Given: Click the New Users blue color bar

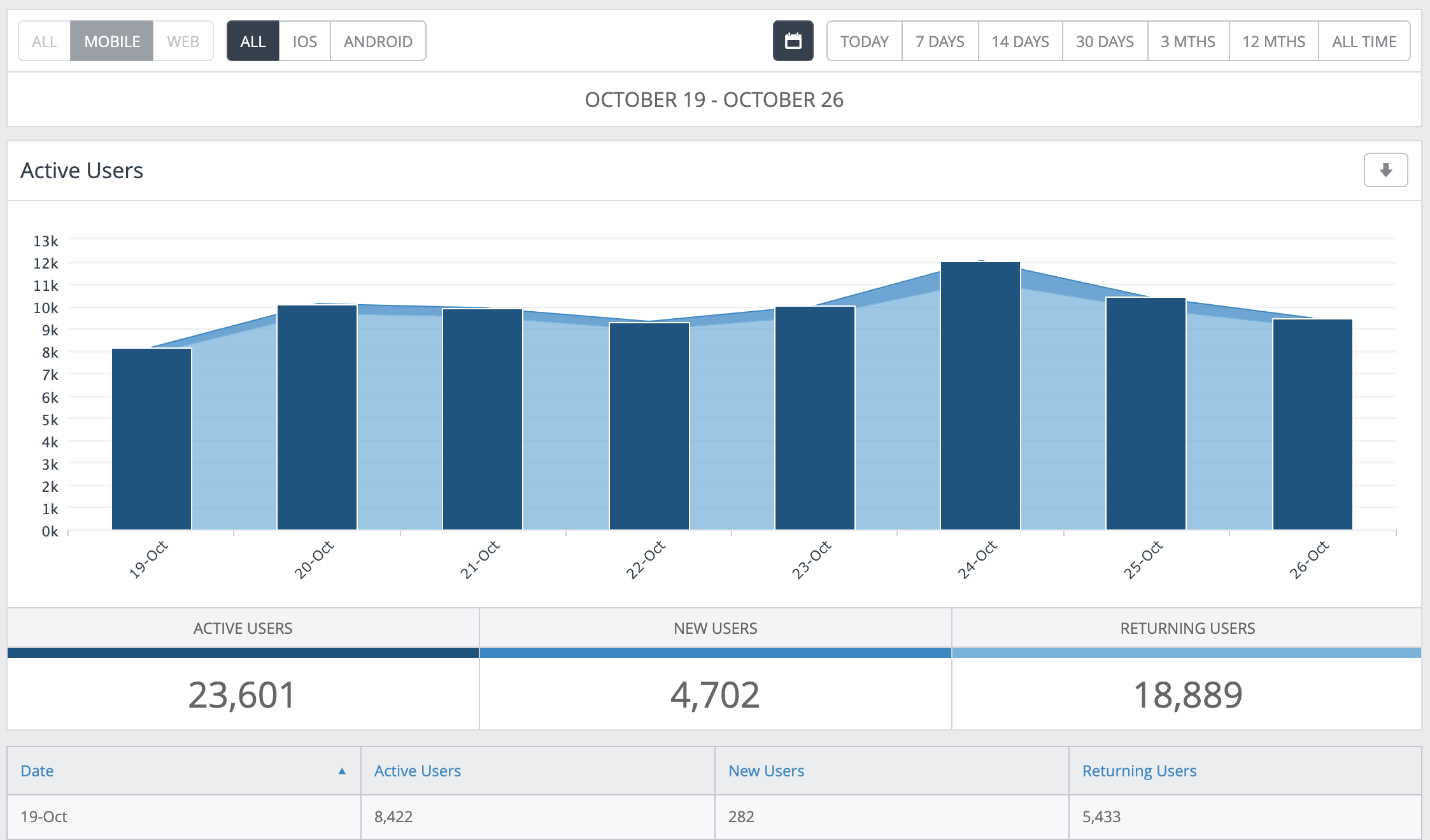Looking at the screenshot, I should (715, 653).
